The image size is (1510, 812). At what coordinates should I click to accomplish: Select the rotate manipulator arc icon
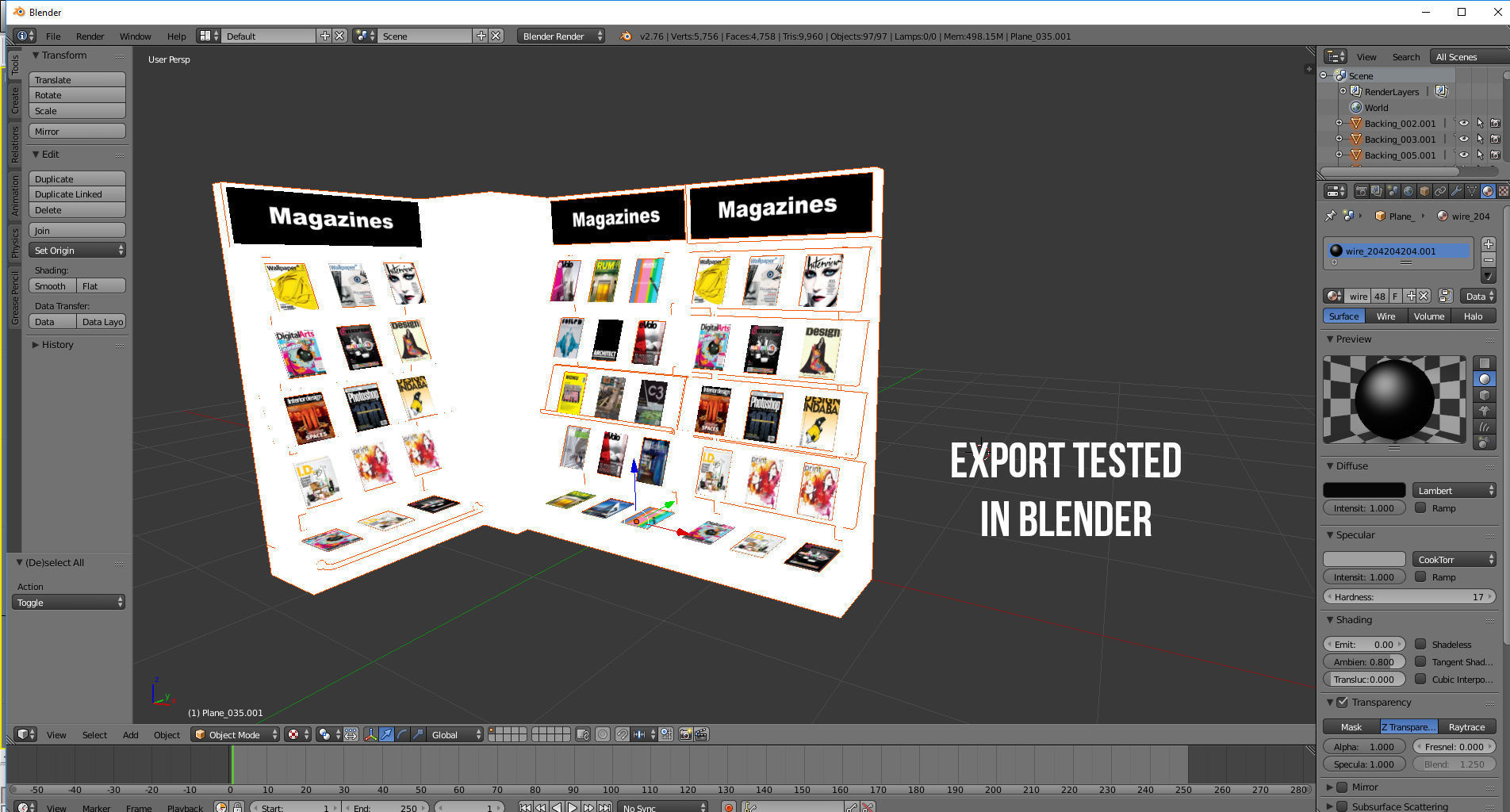(x=402, y=734)
